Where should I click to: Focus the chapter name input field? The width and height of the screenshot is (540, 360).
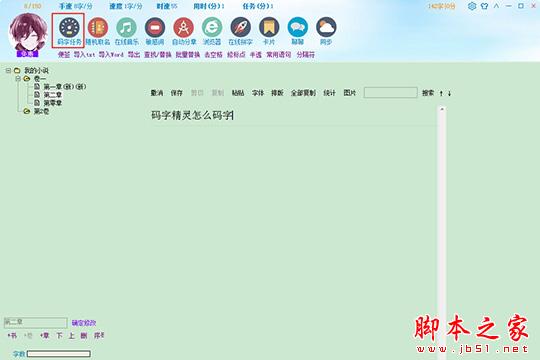click(x=35, y=322)
